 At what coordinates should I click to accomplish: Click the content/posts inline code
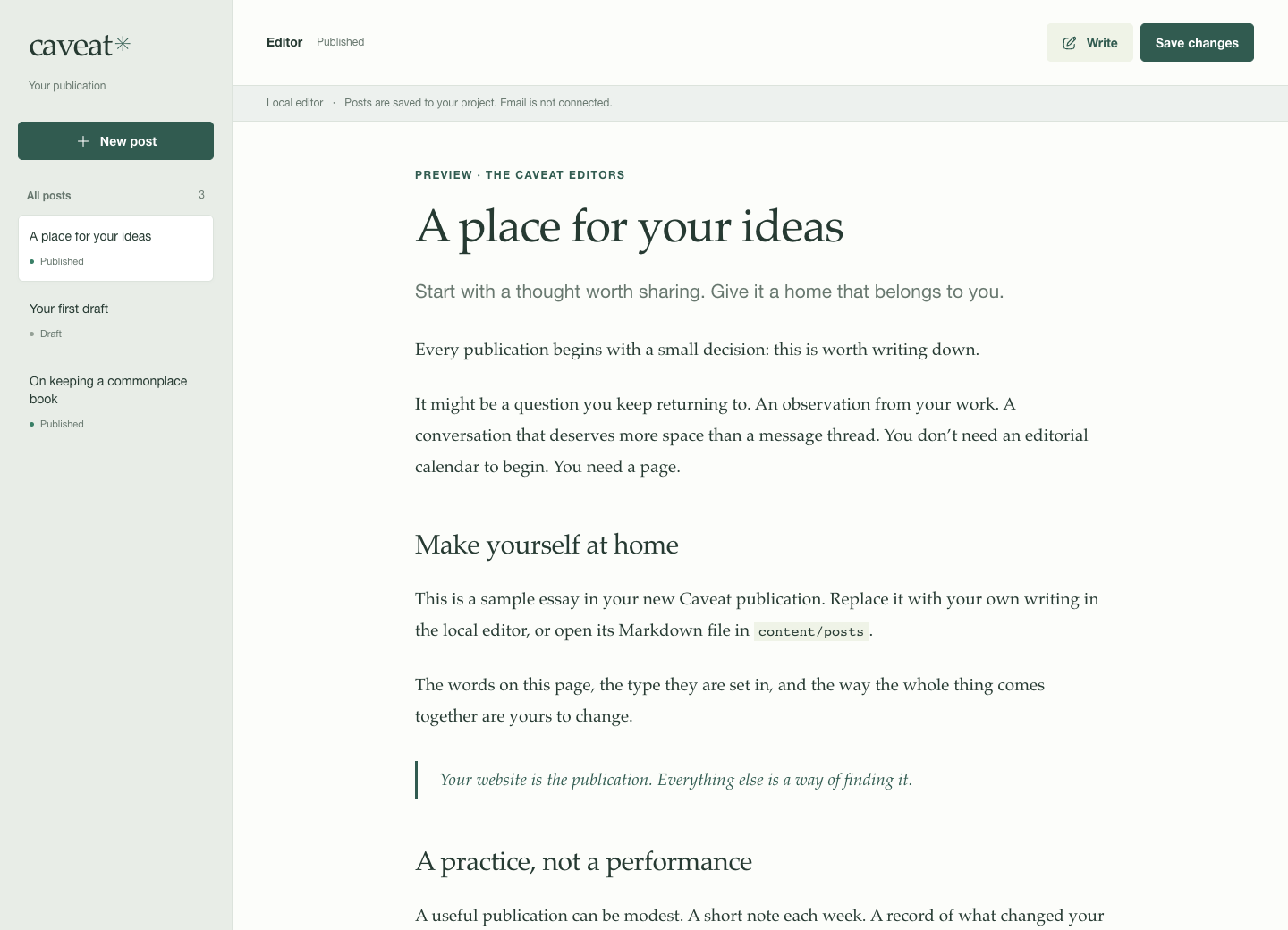811,631
